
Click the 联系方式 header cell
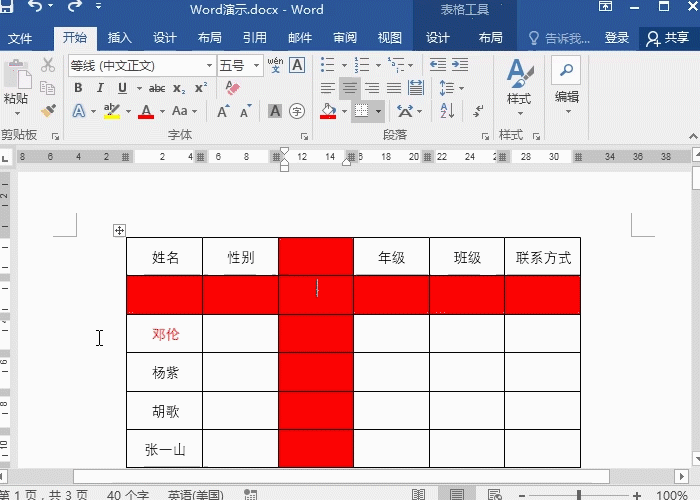543,257
